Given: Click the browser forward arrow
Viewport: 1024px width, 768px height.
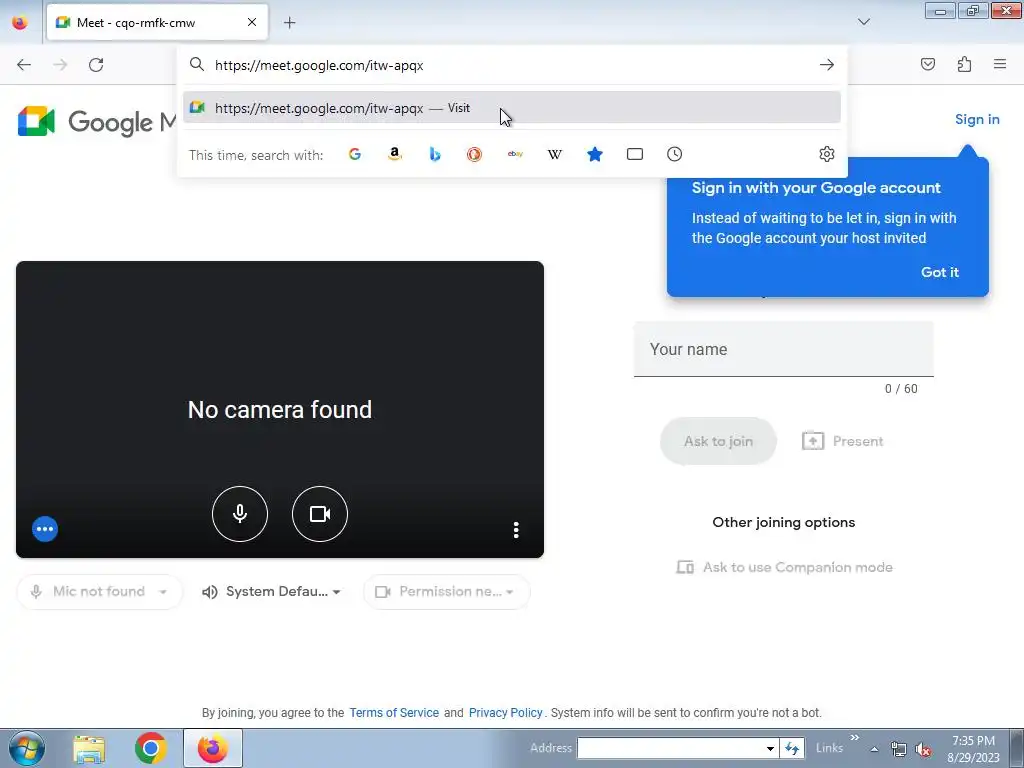Looking at the screenshot, I should click(x=60, y=65).
